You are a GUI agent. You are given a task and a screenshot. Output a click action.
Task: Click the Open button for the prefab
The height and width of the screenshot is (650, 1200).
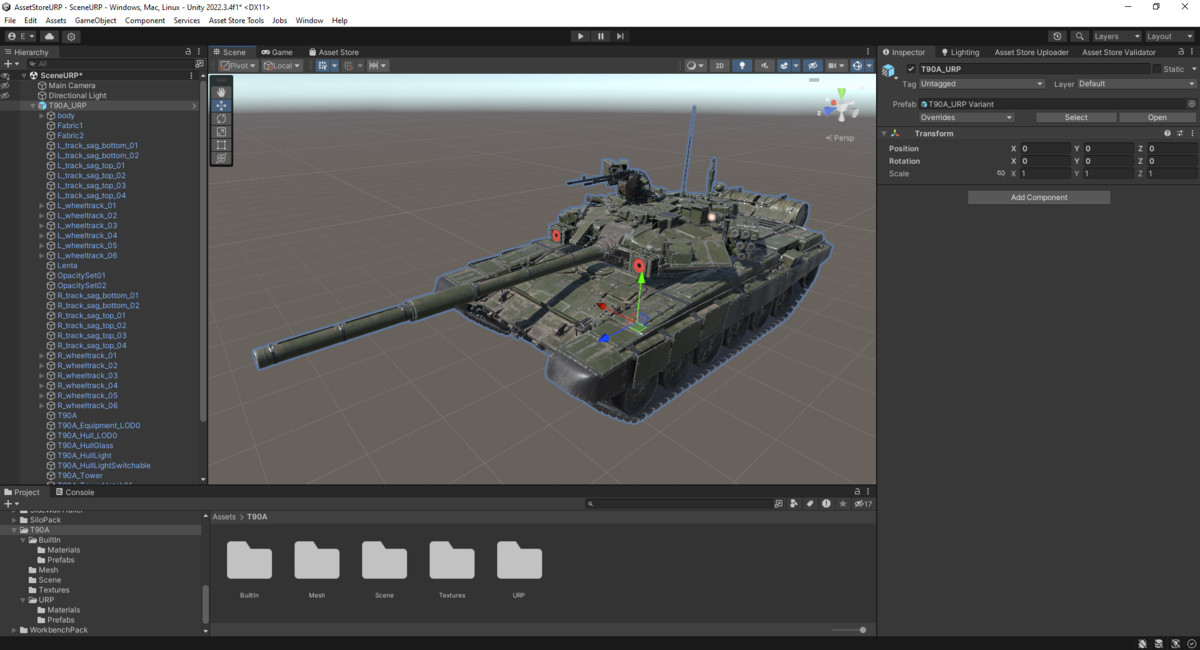[1156, 117]
